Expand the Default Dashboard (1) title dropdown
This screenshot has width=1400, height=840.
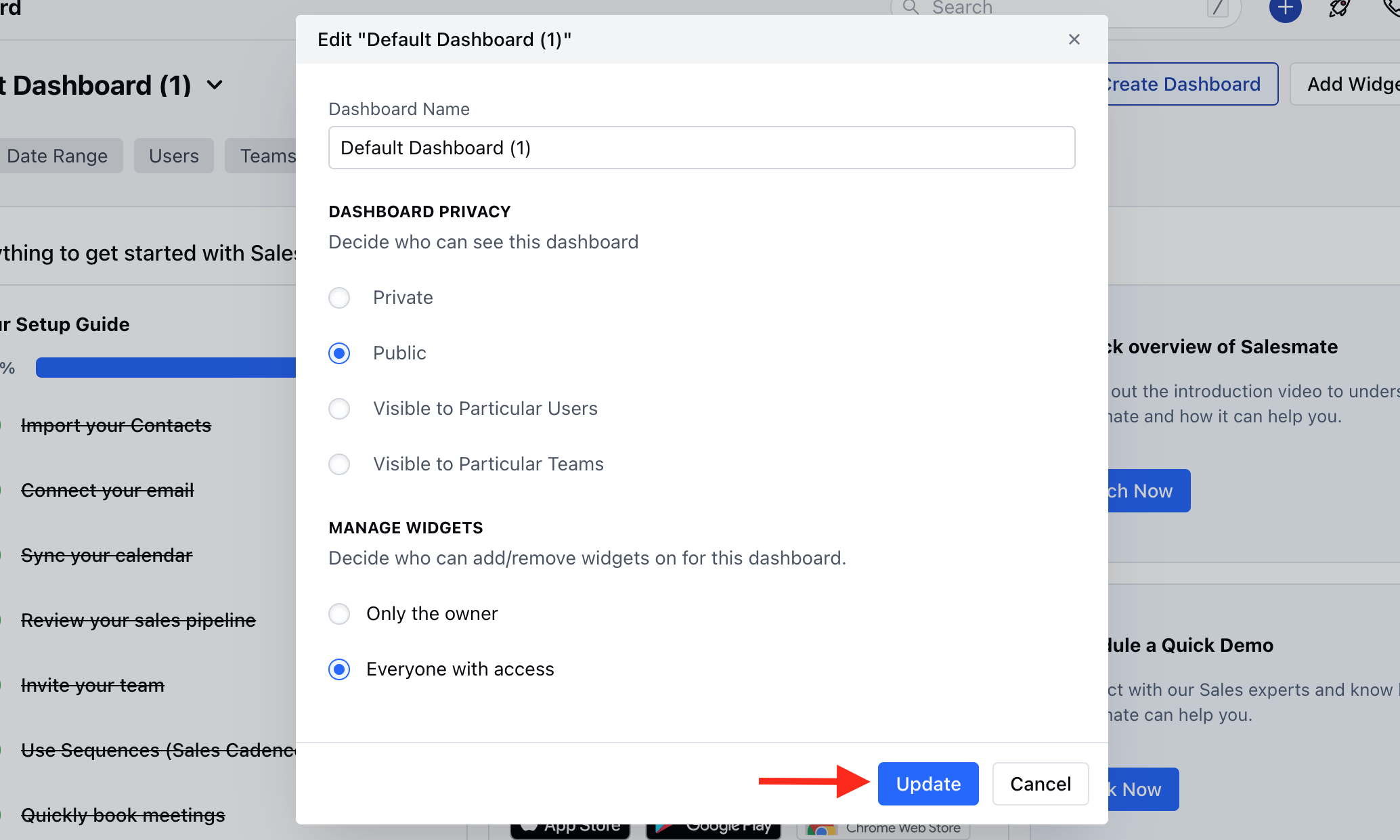tap(214, 85)
